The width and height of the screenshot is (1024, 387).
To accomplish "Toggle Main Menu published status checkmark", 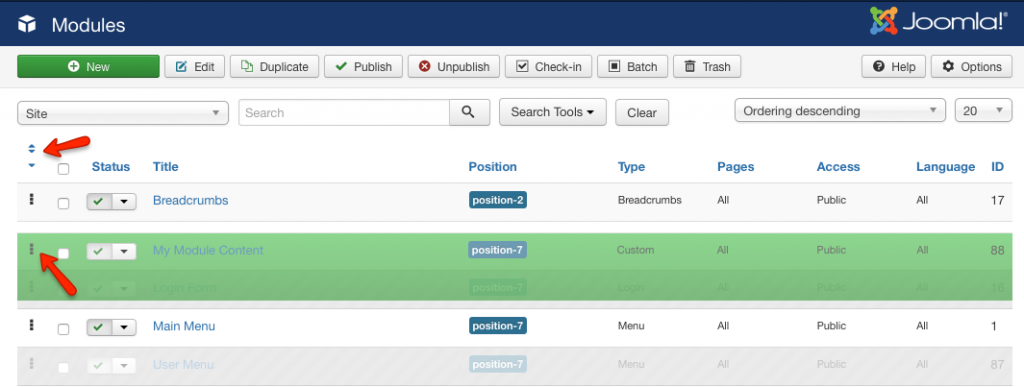I will point(99,327).
